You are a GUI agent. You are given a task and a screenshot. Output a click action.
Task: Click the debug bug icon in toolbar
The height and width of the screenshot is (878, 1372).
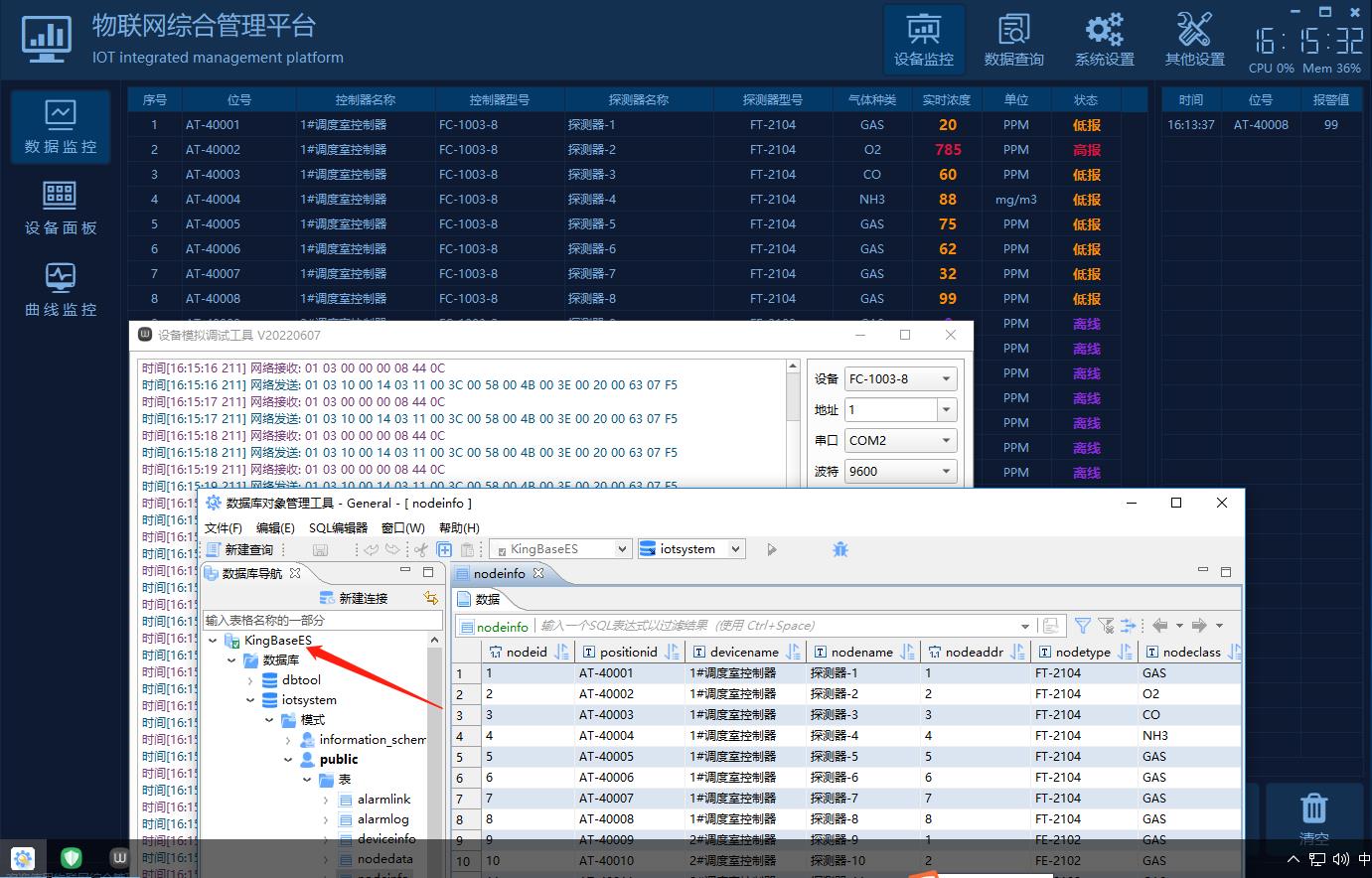[x=840, y=549]
